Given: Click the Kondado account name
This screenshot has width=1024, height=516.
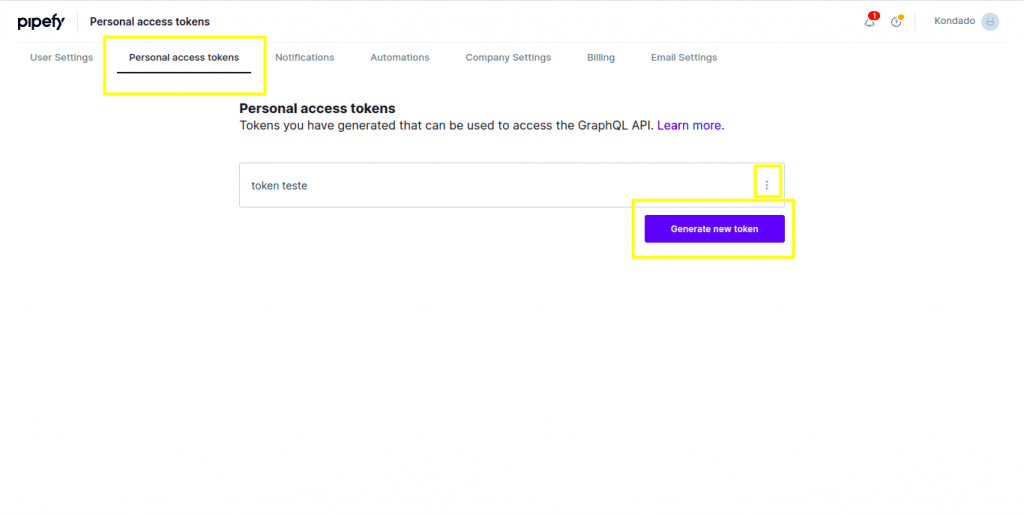Looking at the screenshot, I should [954, 21].
